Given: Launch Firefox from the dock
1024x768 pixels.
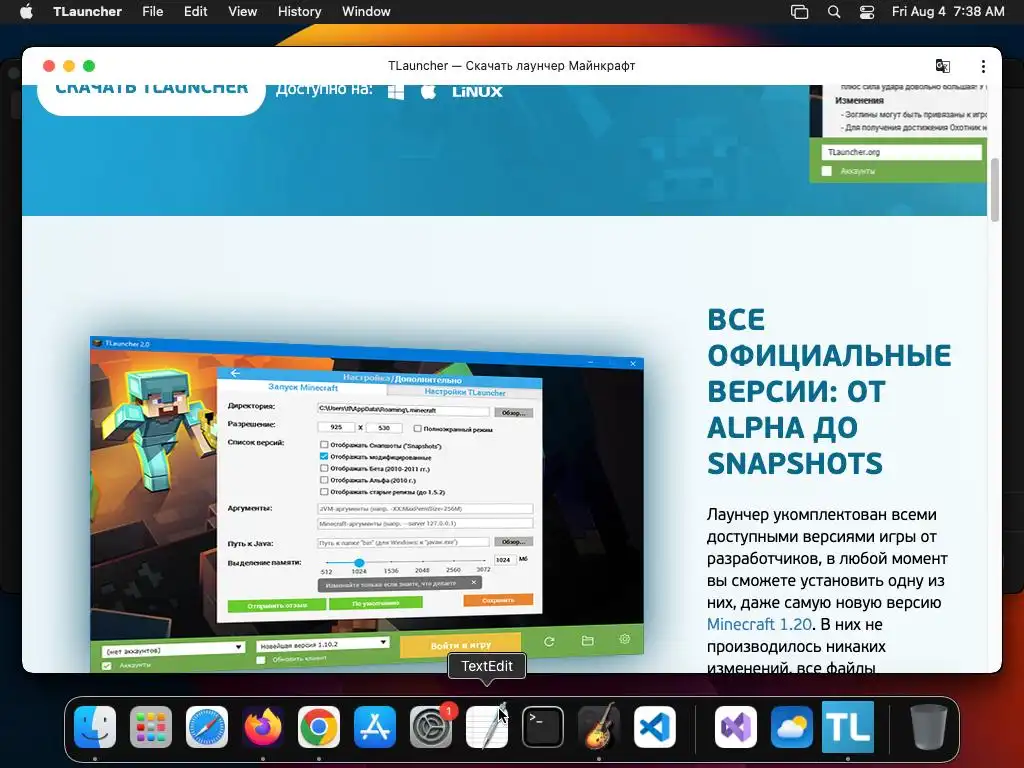Looking at the screenshot, I should (x=263, y=727).
